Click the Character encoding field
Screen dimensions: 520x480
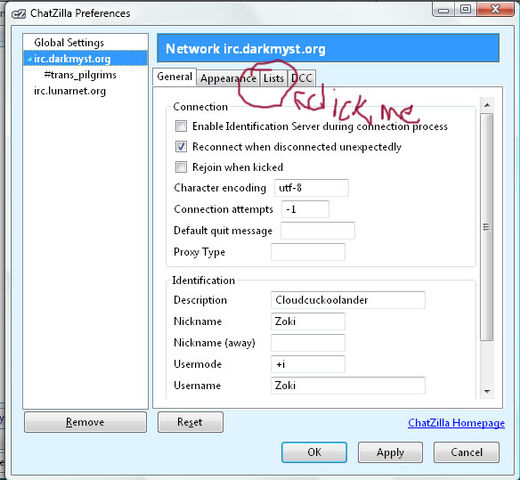click(311, 188)
